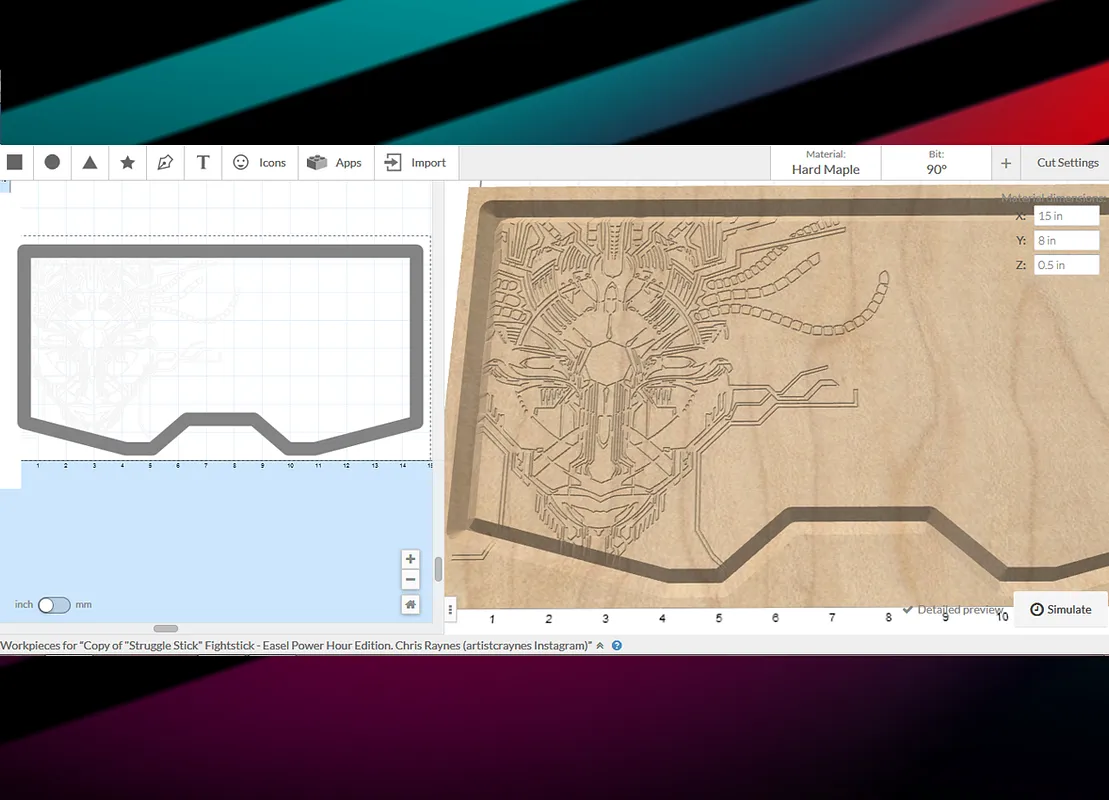Toggle units between inch and mm
1109x800 pixels.
point(54,605)
